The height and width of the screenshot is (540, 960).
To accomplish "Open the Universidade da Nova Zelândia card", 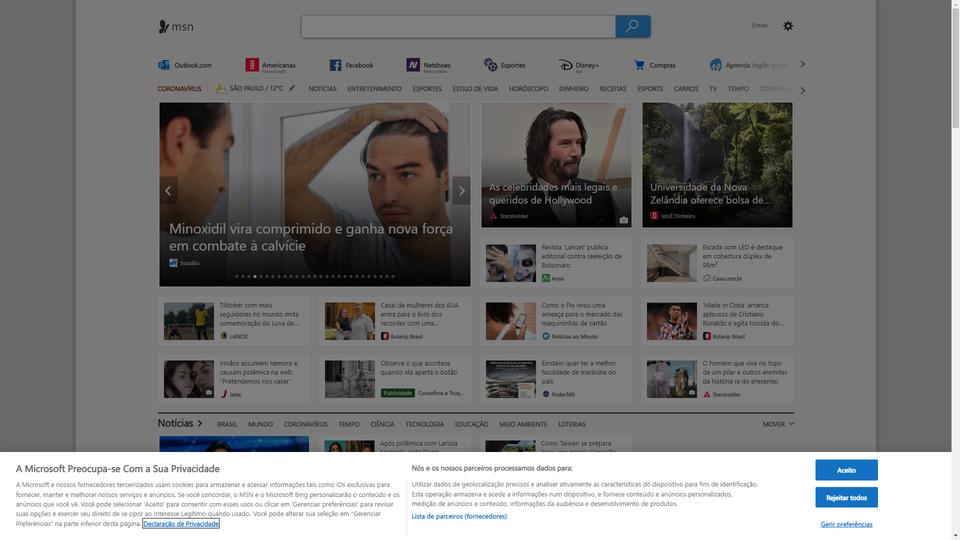I will [x=717, y=165].
